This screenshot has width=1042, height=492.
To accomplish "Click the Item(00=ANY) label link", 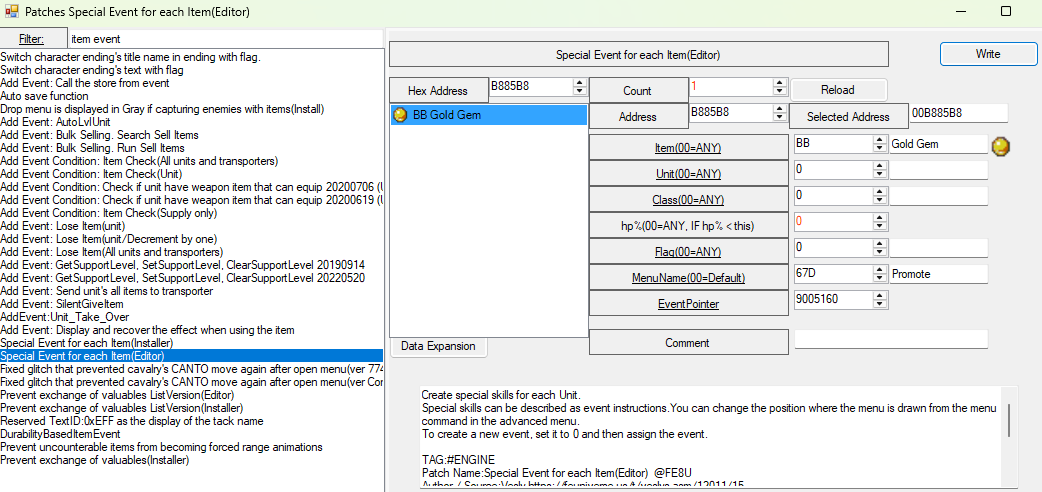I will [689, 148].
